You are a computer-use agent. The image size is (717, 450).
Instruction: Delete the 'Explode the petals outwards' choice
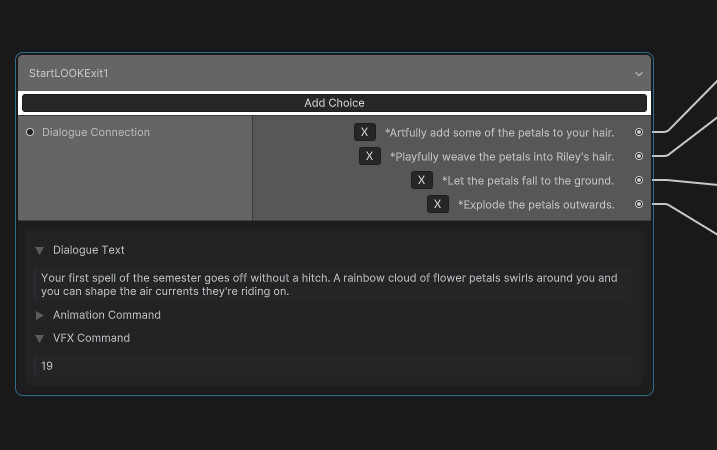[x=438, y=204]
